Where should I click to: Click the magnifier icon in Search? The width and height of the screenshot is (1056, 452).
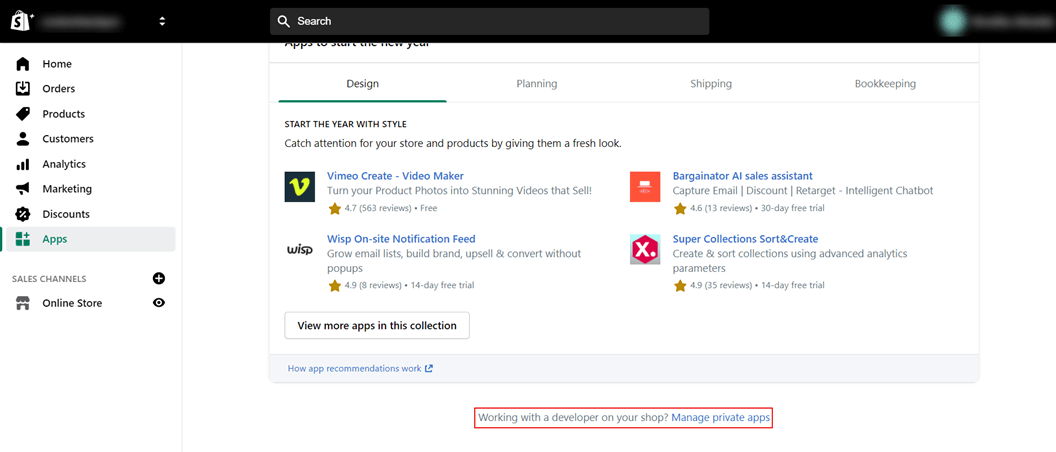(x=284, y=22)
